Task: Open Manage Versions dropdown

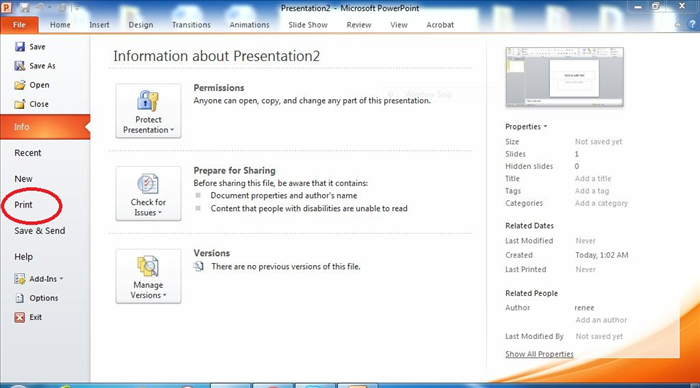Action: pos(148,276)
